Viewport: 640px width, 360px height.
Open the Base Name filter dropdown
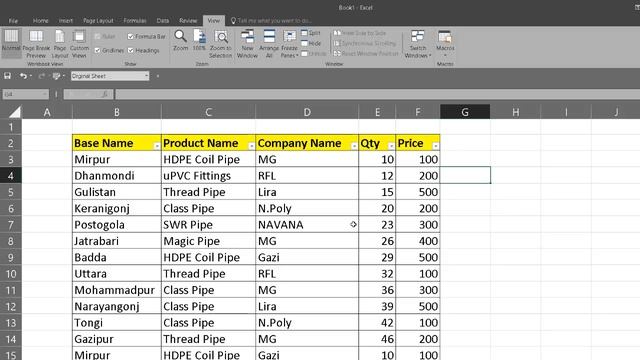(x=157, y=146)
